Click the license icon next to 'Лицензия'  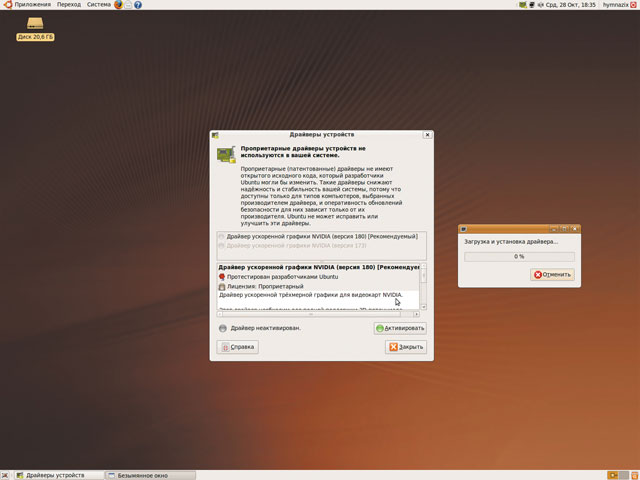click(x=222, y=287)
